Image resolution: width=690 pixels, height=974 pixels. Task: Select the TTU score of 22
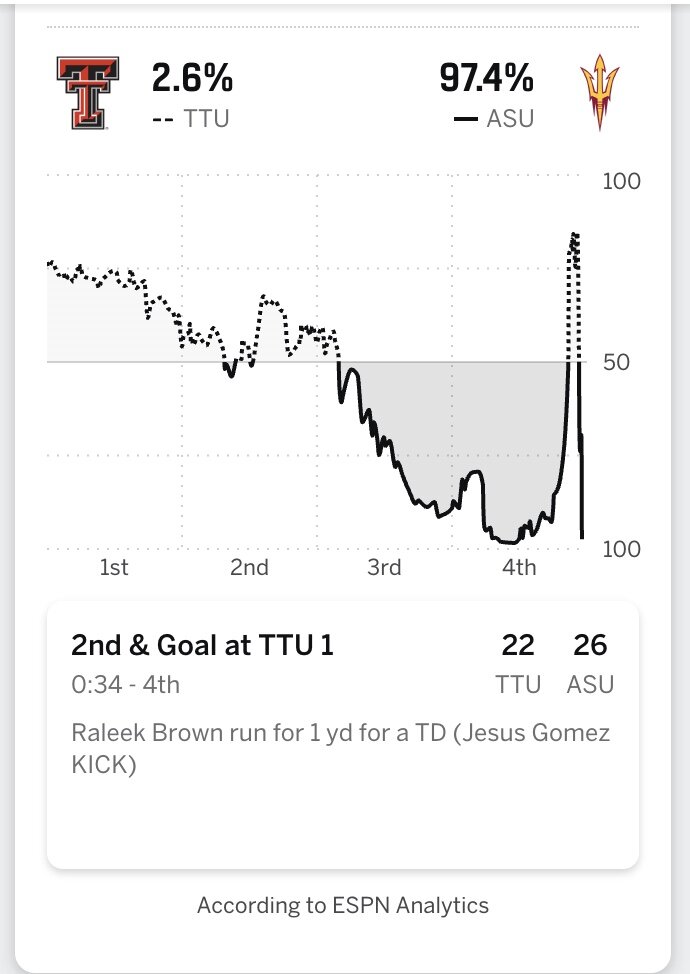pos(518,645)
